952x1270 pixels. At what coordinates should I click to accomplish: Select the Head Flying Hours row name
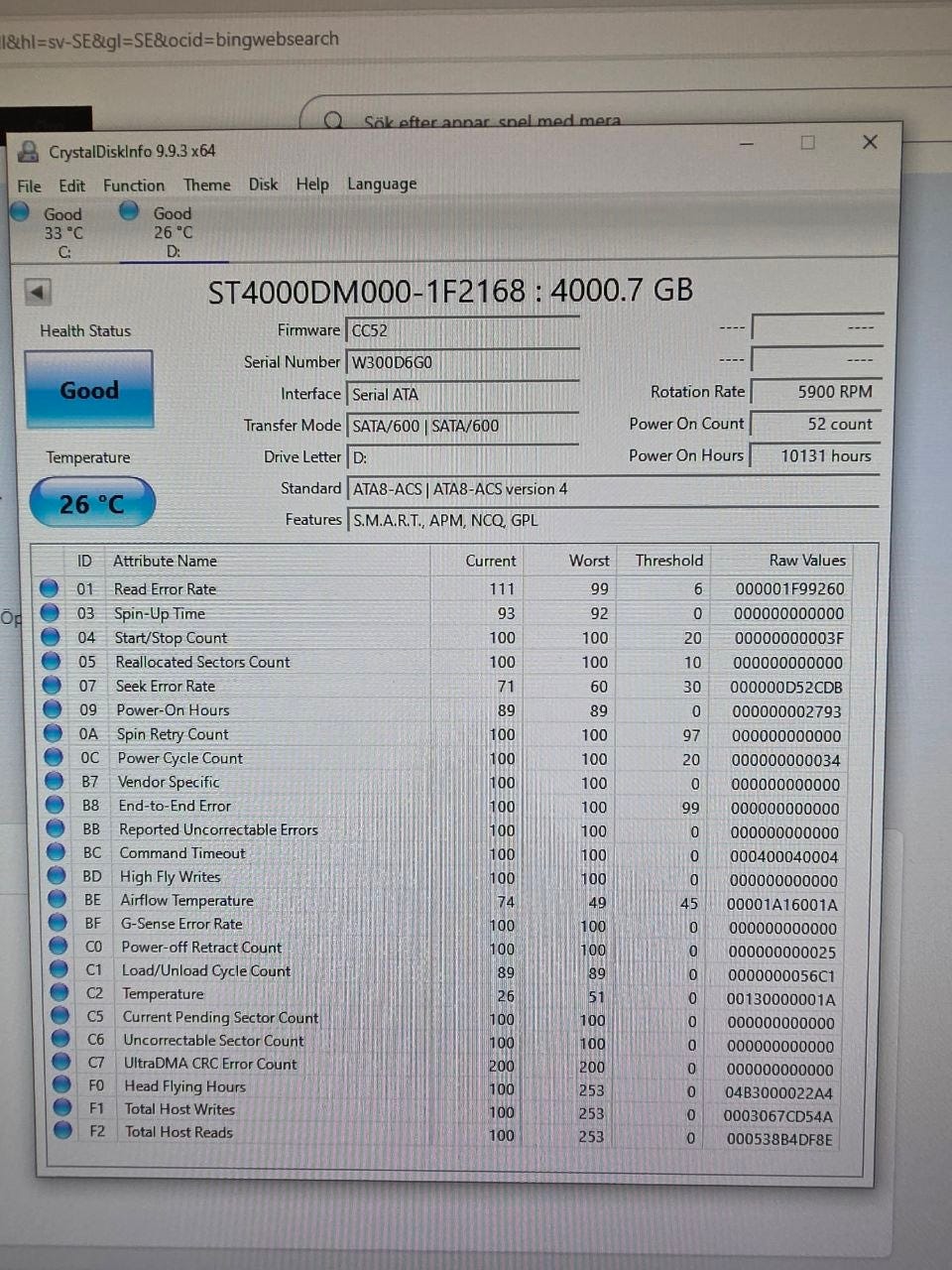click(x=184, y=1086)
